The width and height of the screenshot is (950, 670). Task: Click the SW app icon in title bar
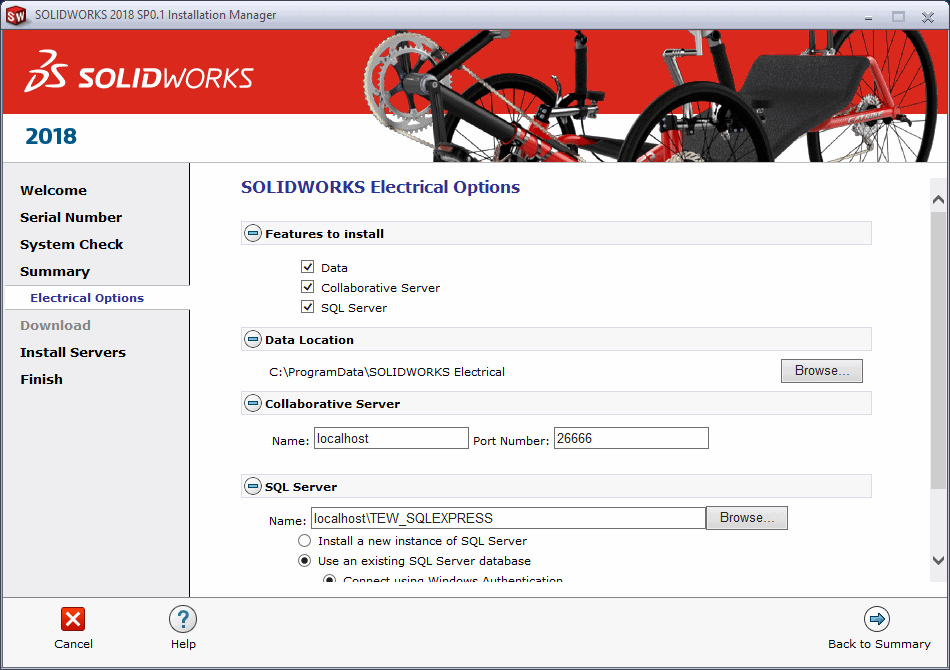(x=16, y=15)
